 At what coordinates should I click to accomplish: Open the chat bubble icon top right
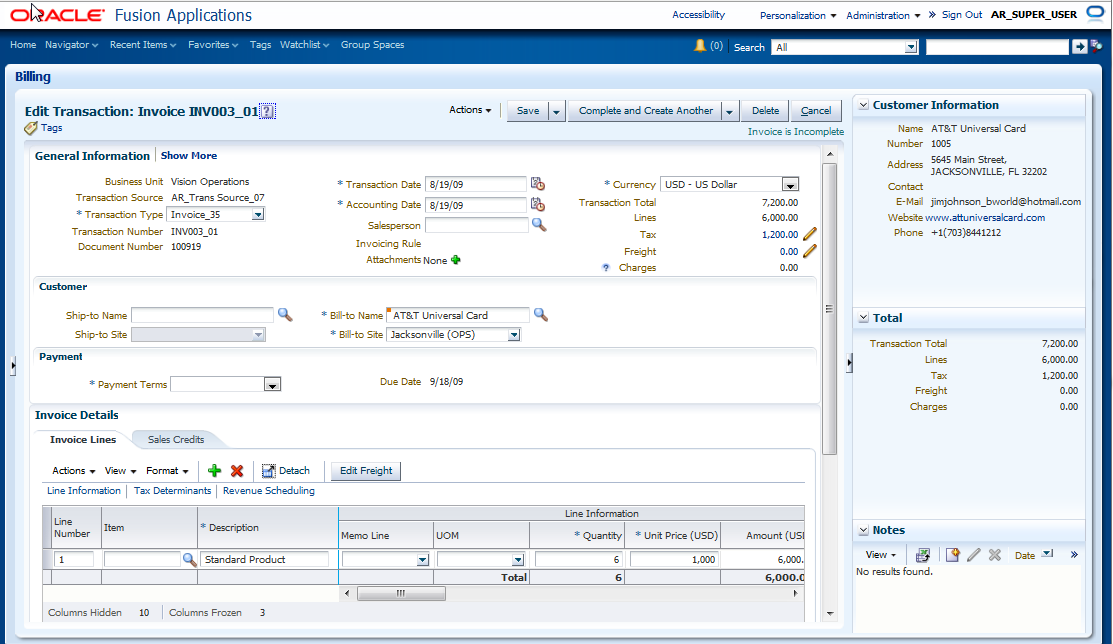pos(1095,14)
